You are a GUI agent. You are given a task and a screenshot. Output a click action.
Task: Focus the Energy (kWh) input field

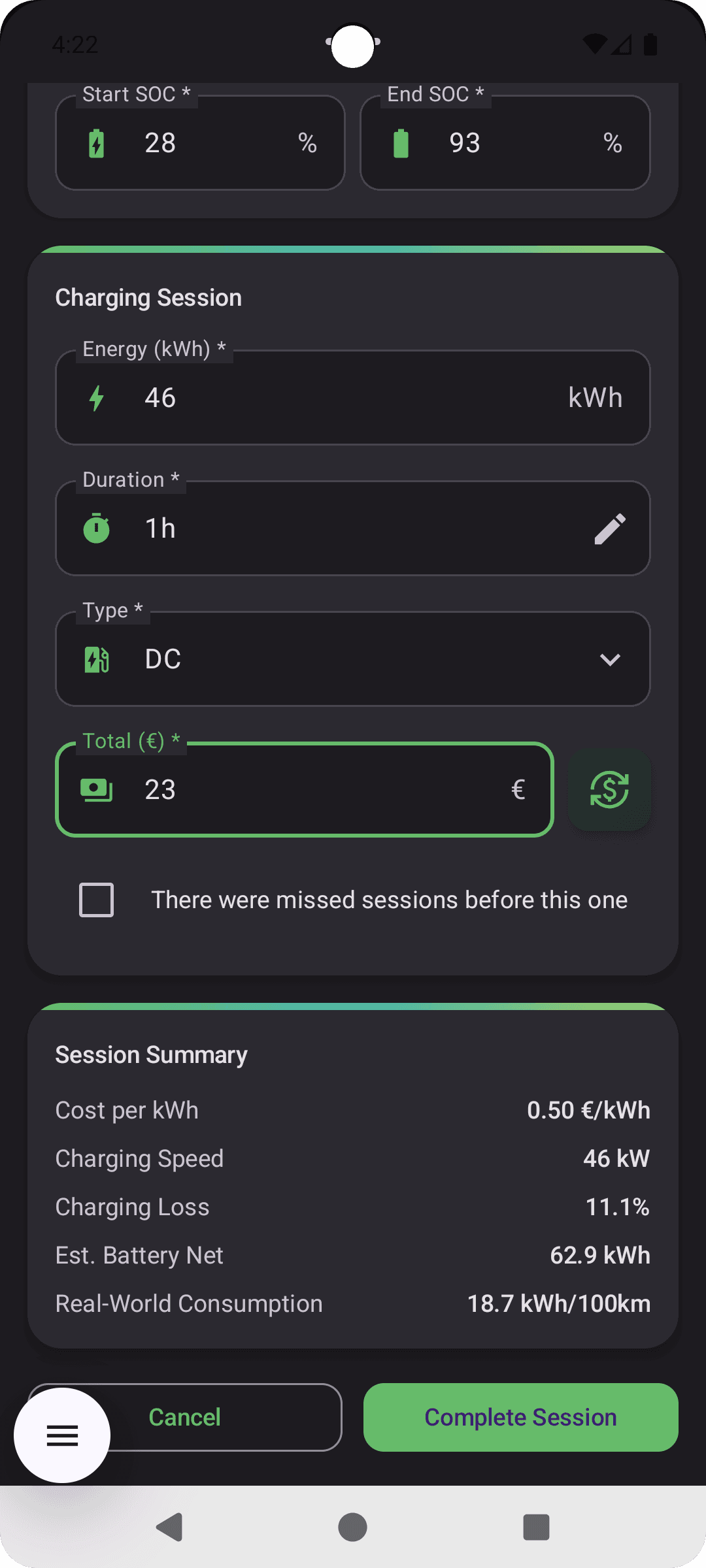[353, 398]
